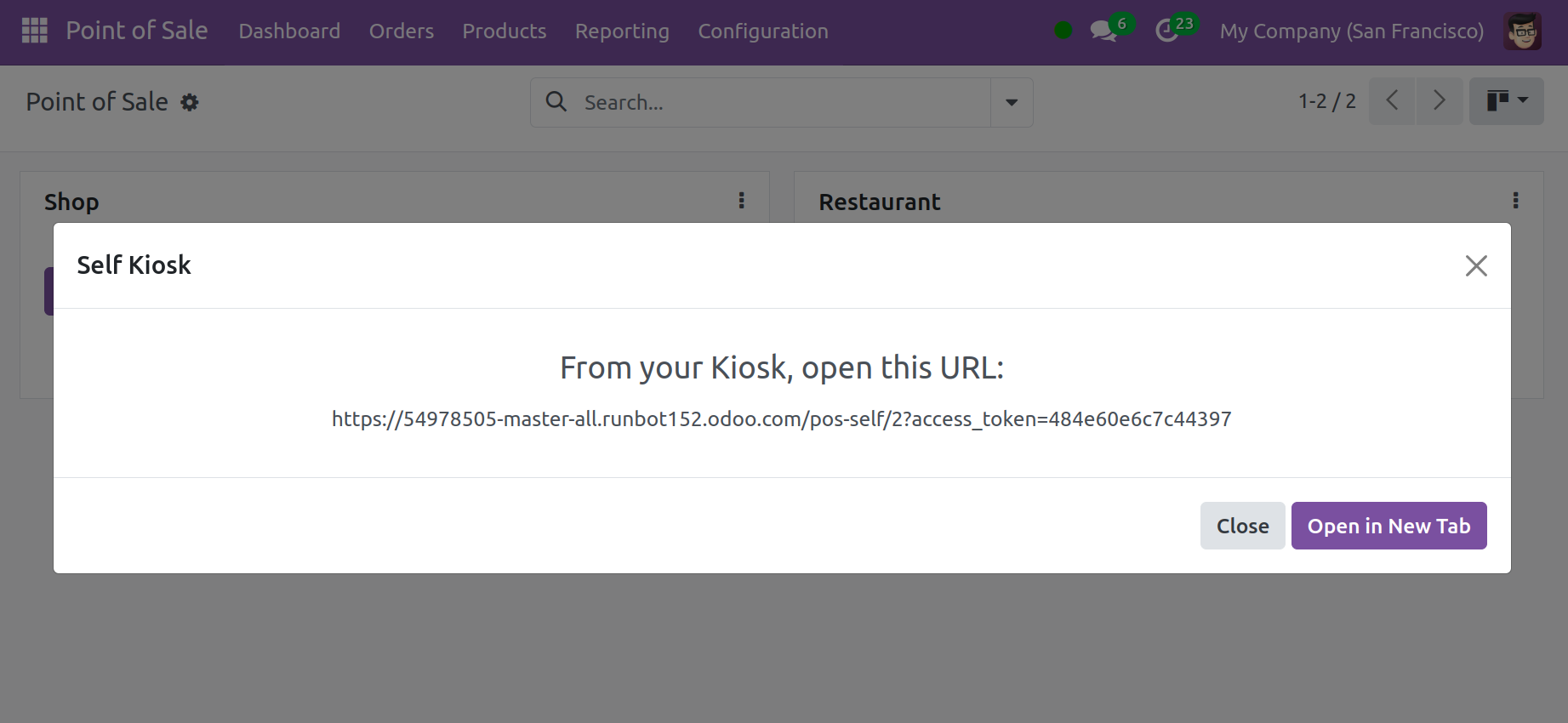
Task: Expand the search options dropdown arrow
Action: [1012, 103]
